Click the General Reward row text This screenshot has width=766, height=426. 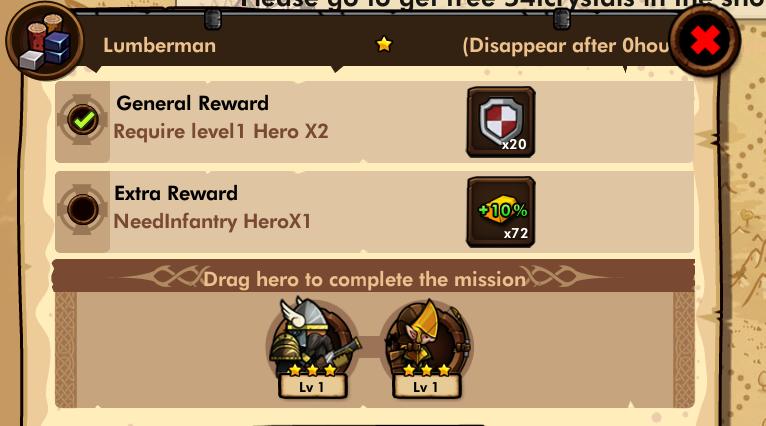192,104
